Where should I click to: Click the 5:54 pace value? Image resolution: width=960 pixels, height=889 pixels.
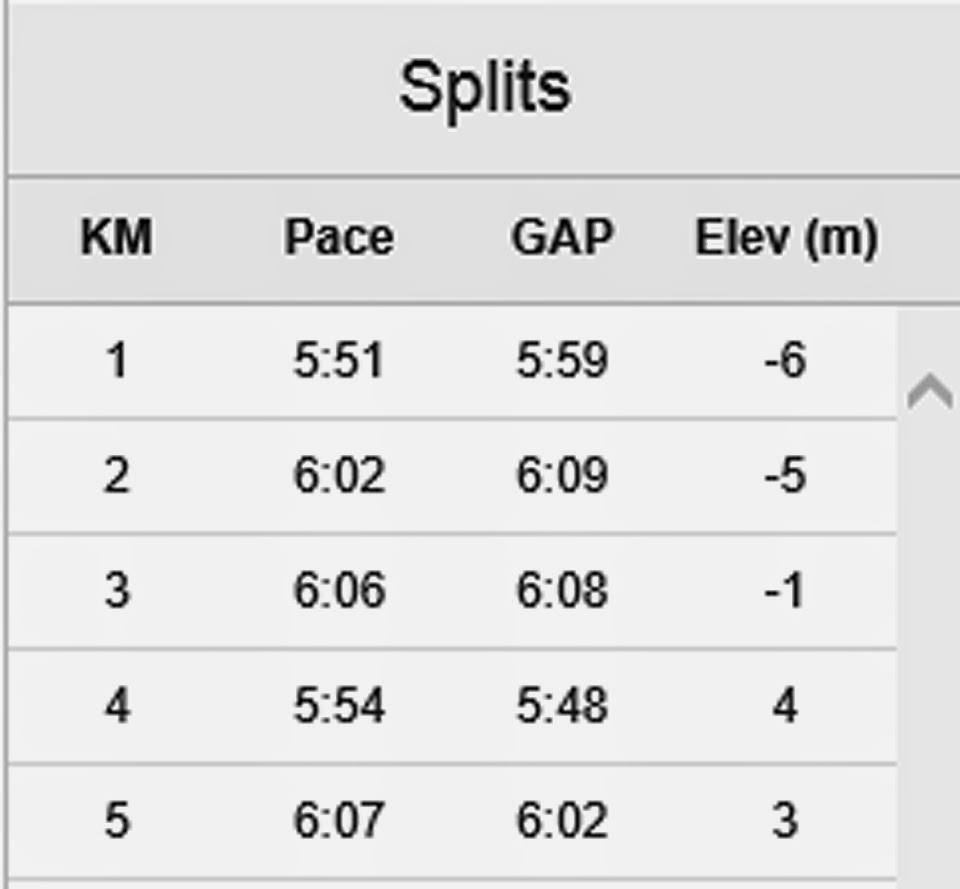click(x=338, y=707)
